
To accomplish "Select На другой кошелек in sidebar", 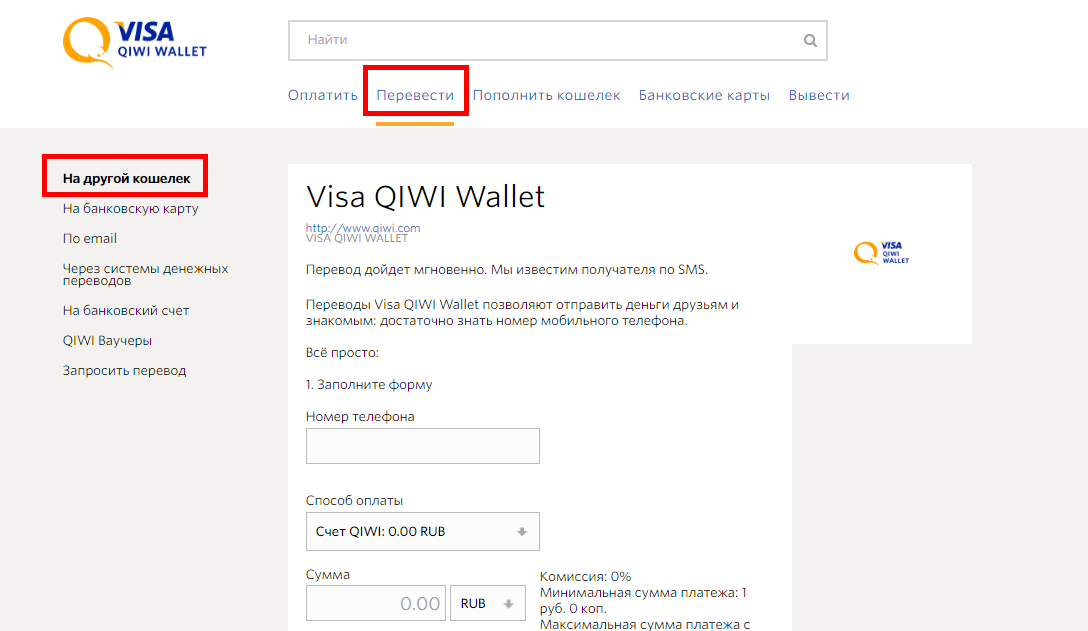I will [126, 178].
